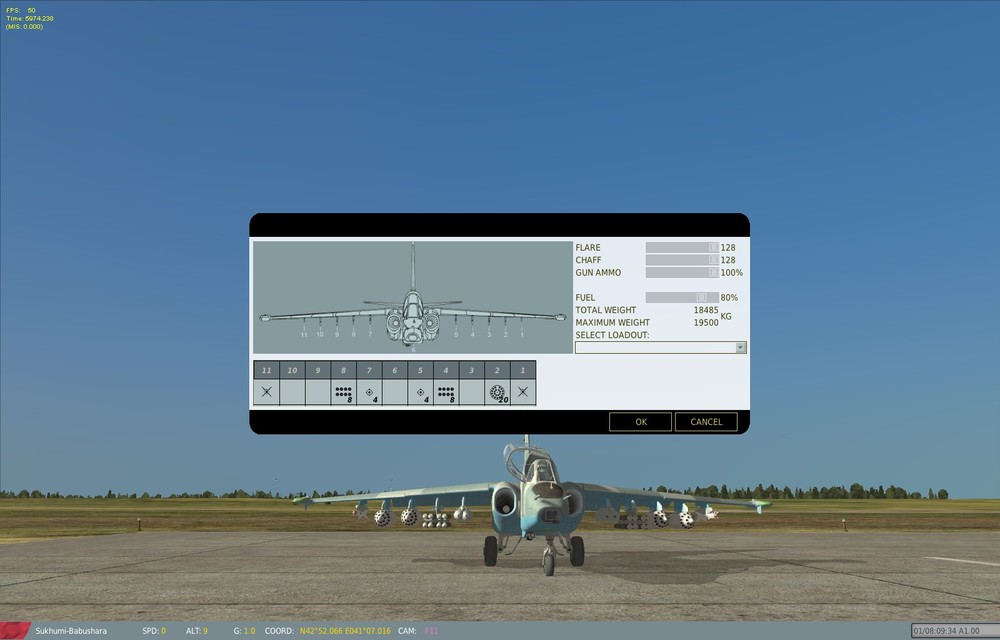Click the missile icon on pylon 11
This screenshot has height=640, width=1000.
pyautogui.click(x=267, y=392)
